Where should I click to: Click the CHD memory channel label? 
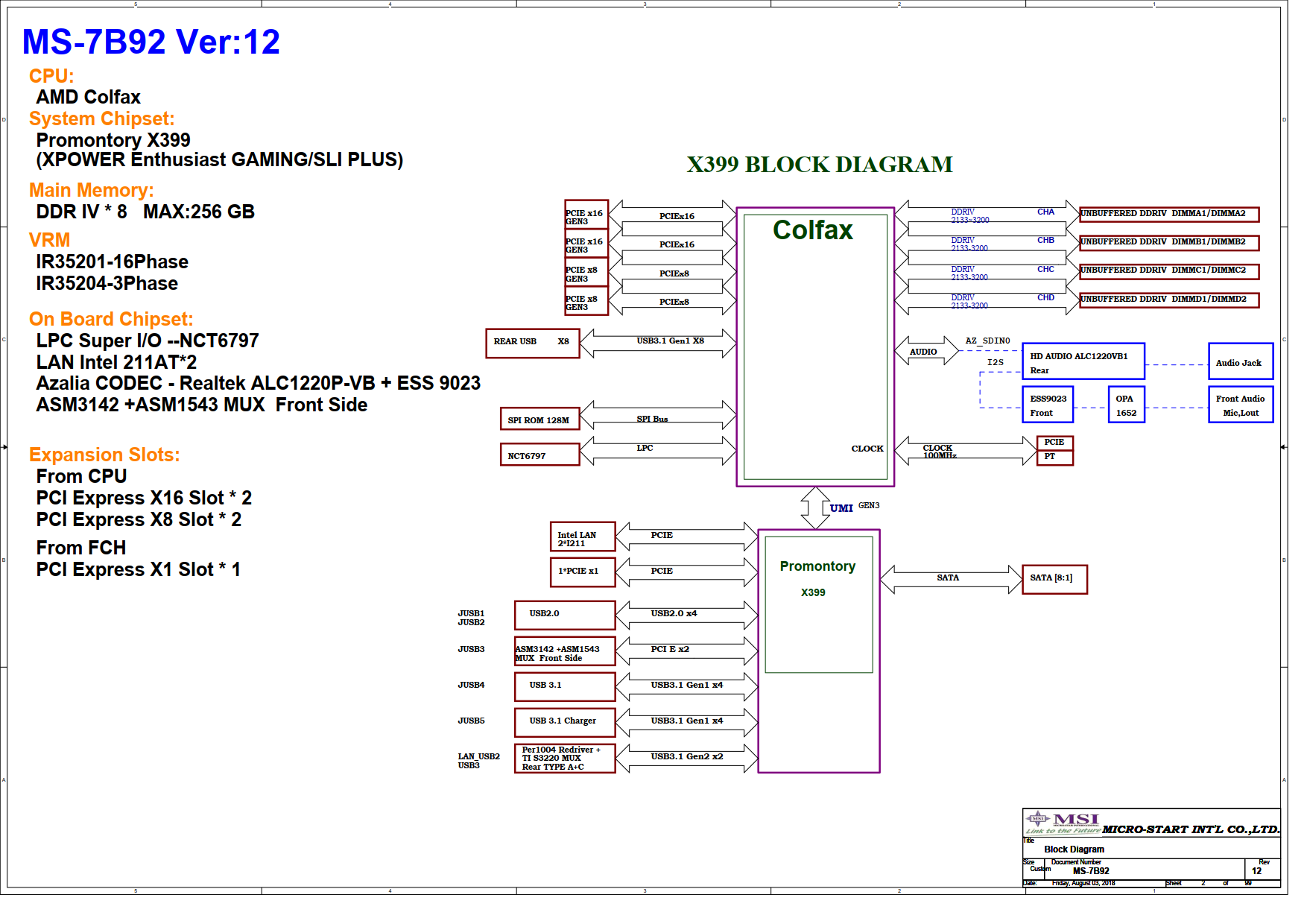tap(1045, 297)
